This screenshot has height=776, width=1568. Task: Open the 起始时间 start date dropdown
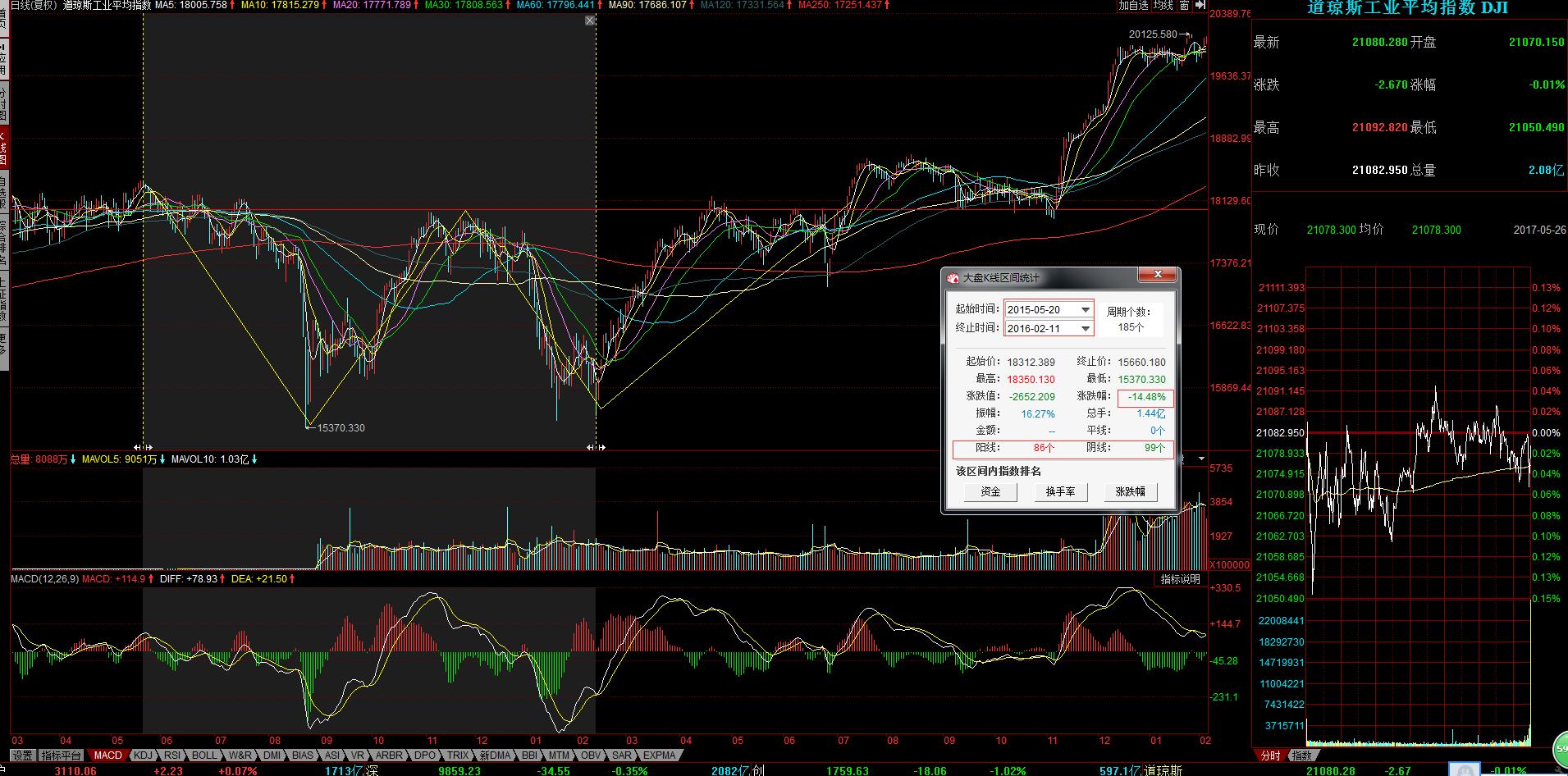[1086, 309]
